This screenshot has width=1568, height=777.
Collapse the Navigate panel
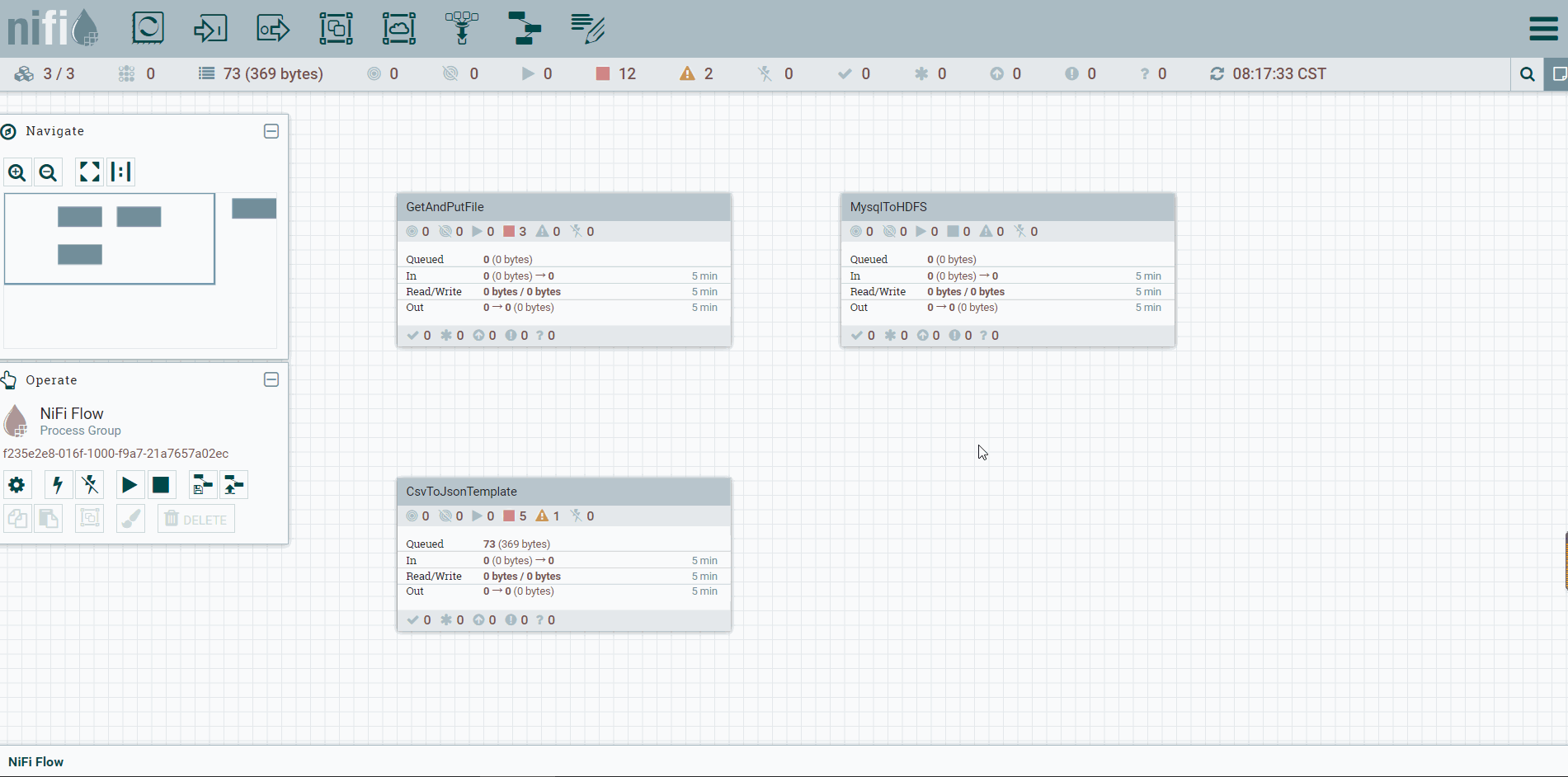tap(271, 131)
